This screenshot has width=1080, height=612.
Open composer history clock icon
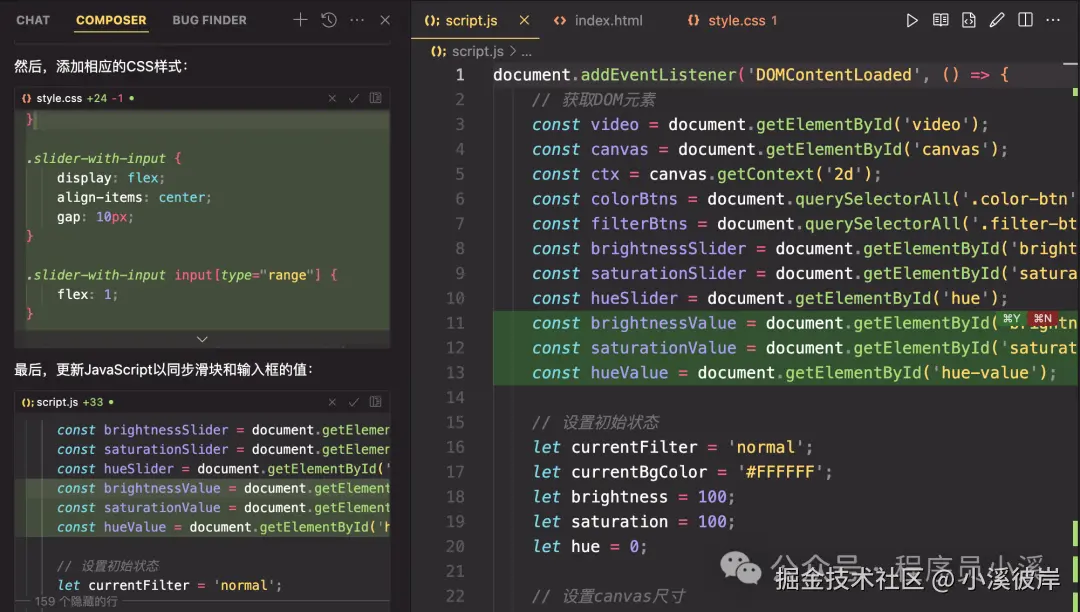pos(329,20)
